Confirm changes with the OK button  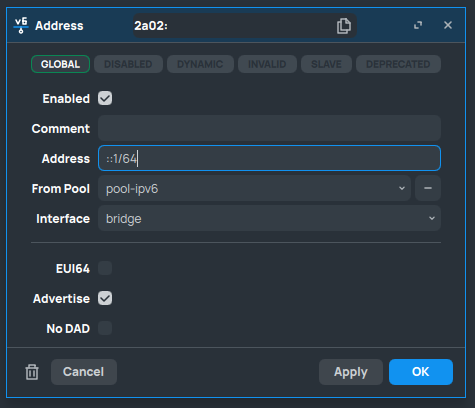(x=421, y=372)
